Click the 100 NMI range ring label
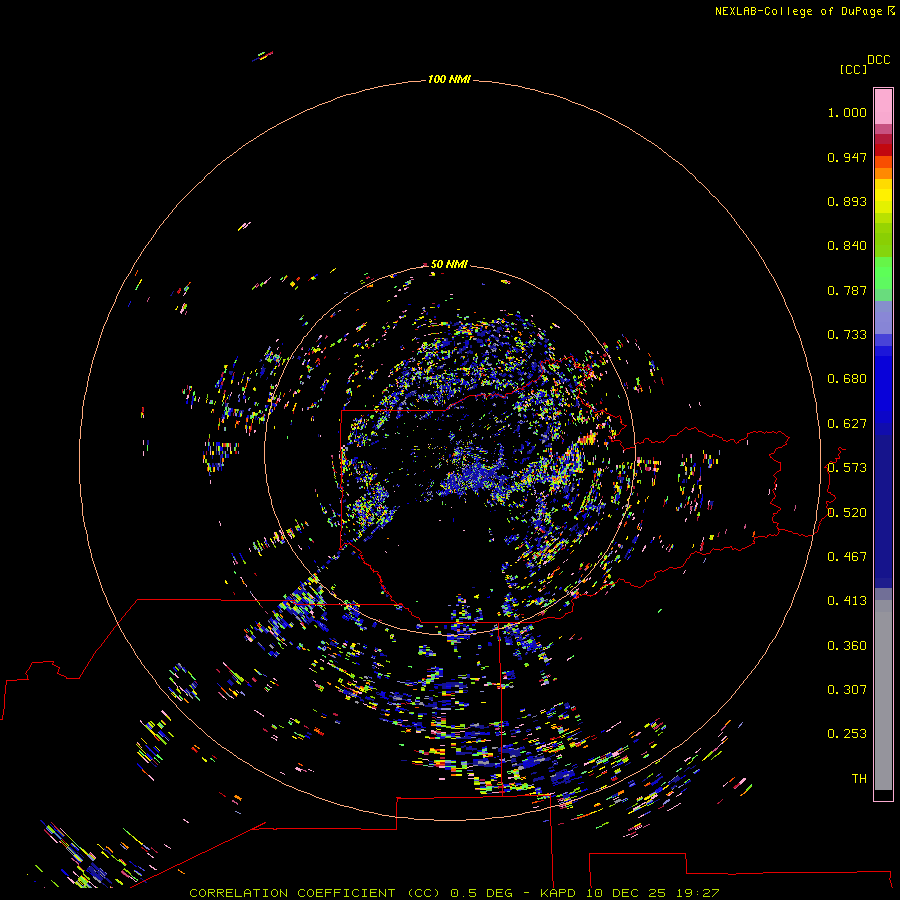 (x=449, y=79)
